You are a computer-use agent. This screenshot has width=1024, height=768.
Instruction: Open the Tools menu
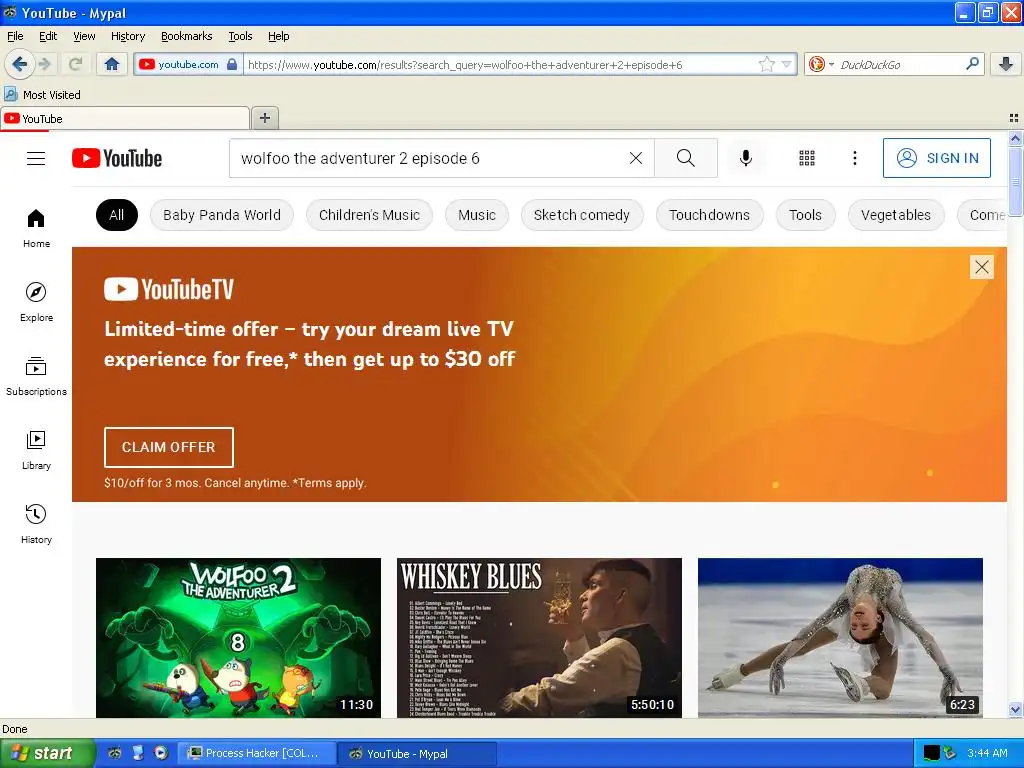click(240, 36)
